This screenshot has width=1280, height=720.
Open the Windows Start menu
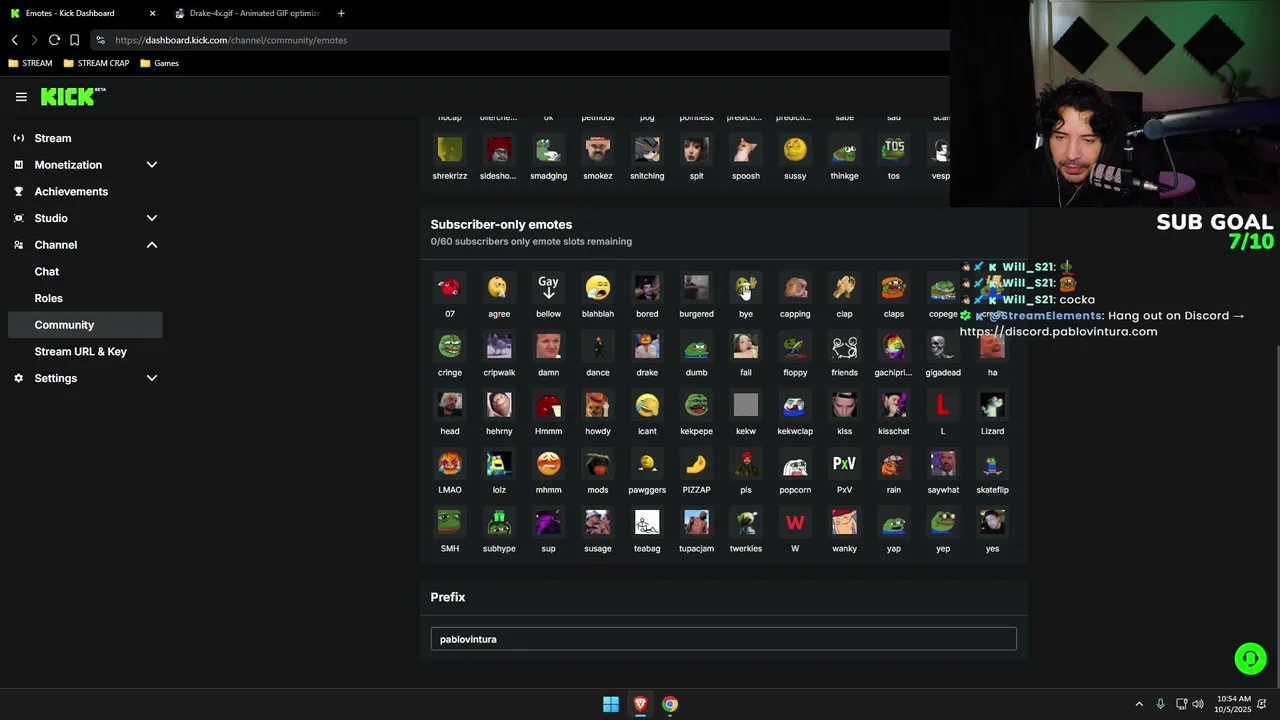(x=611, y=704)
